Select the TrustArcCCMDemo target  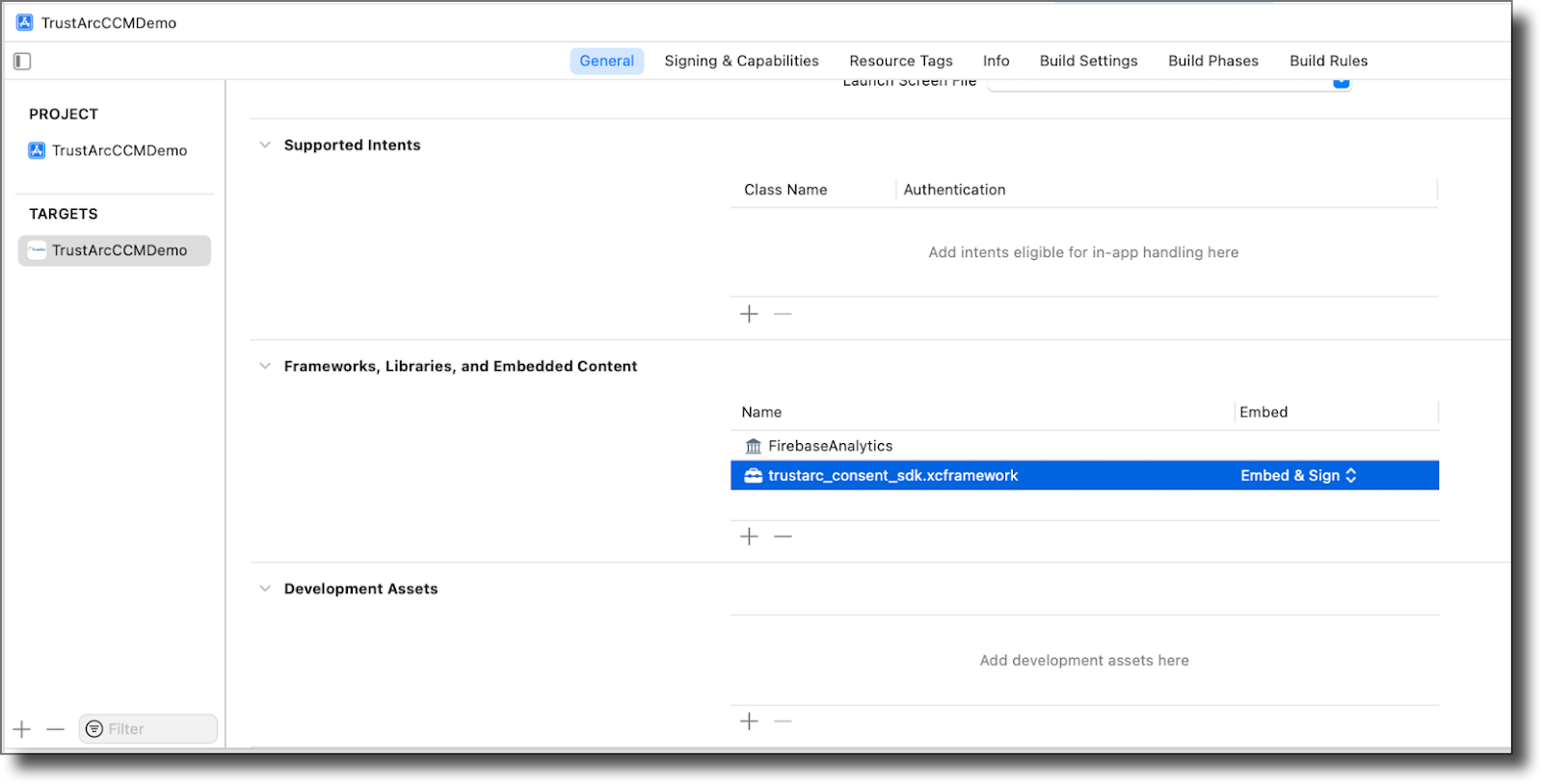(x=119, y=250)
